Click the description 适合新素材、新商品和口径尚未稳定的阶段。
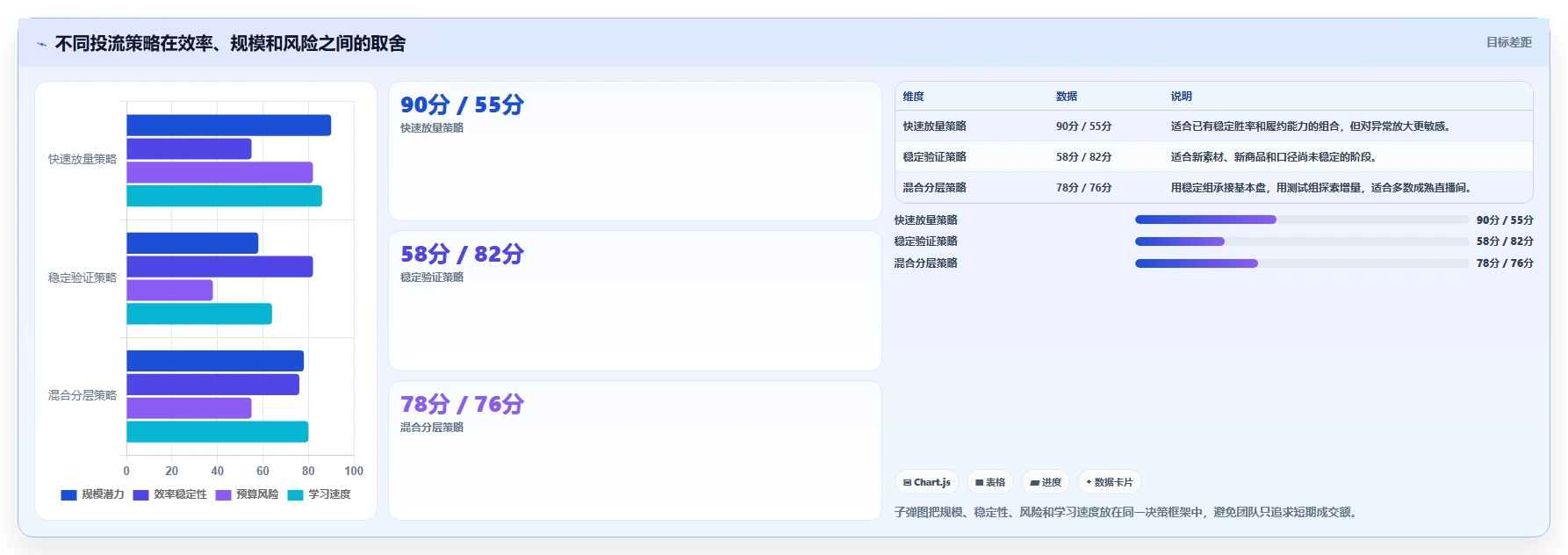 (1276, 157)
